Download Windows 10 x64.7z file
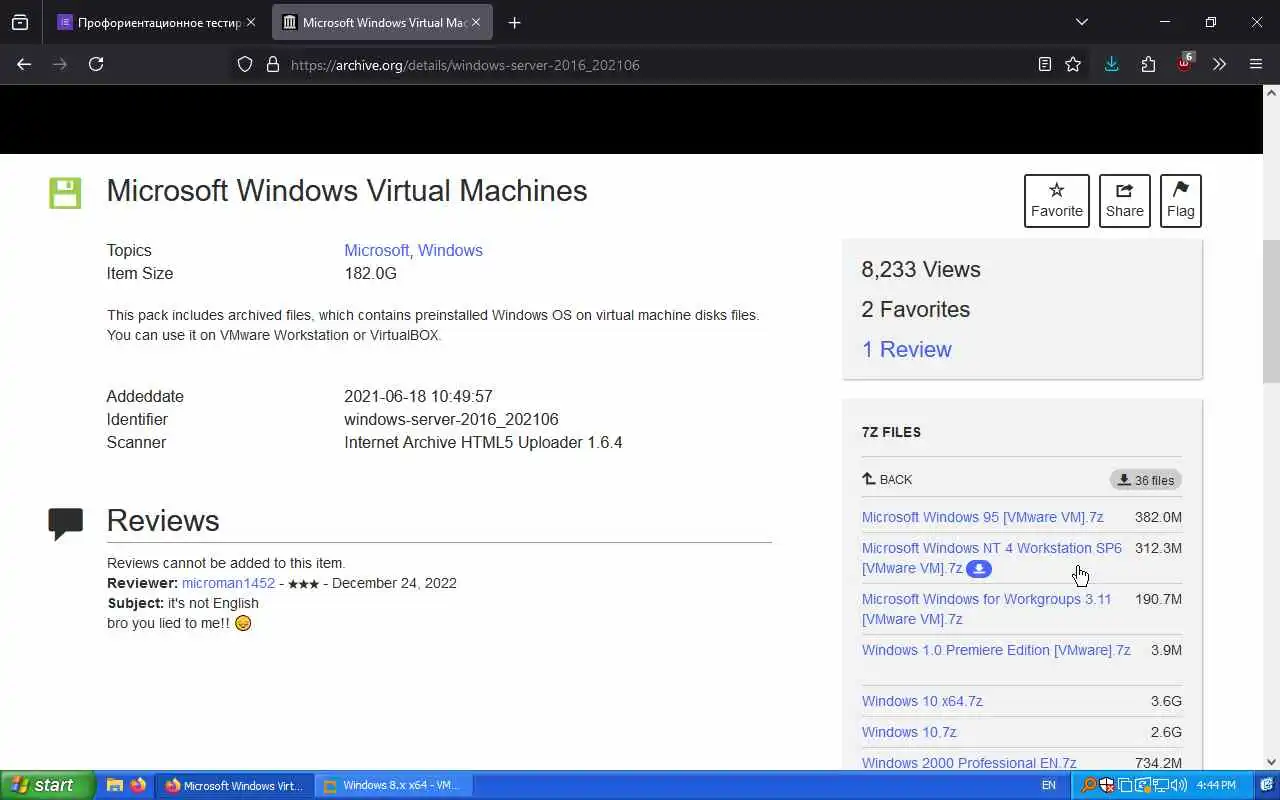The height and width of the screenshot is (800, 1280). pyautogui.click(x=922, y=701)
